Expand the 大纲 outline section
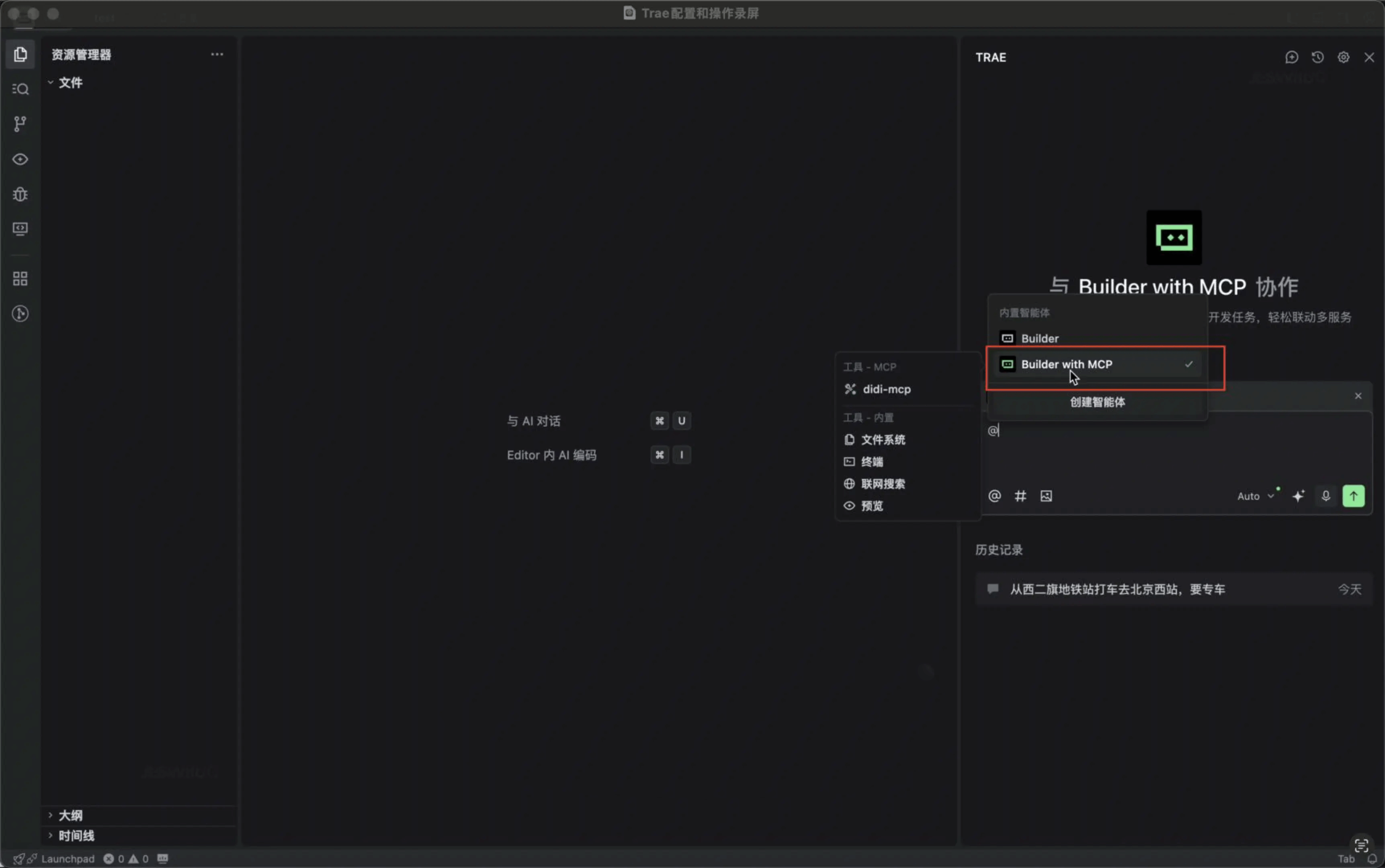 70,815
